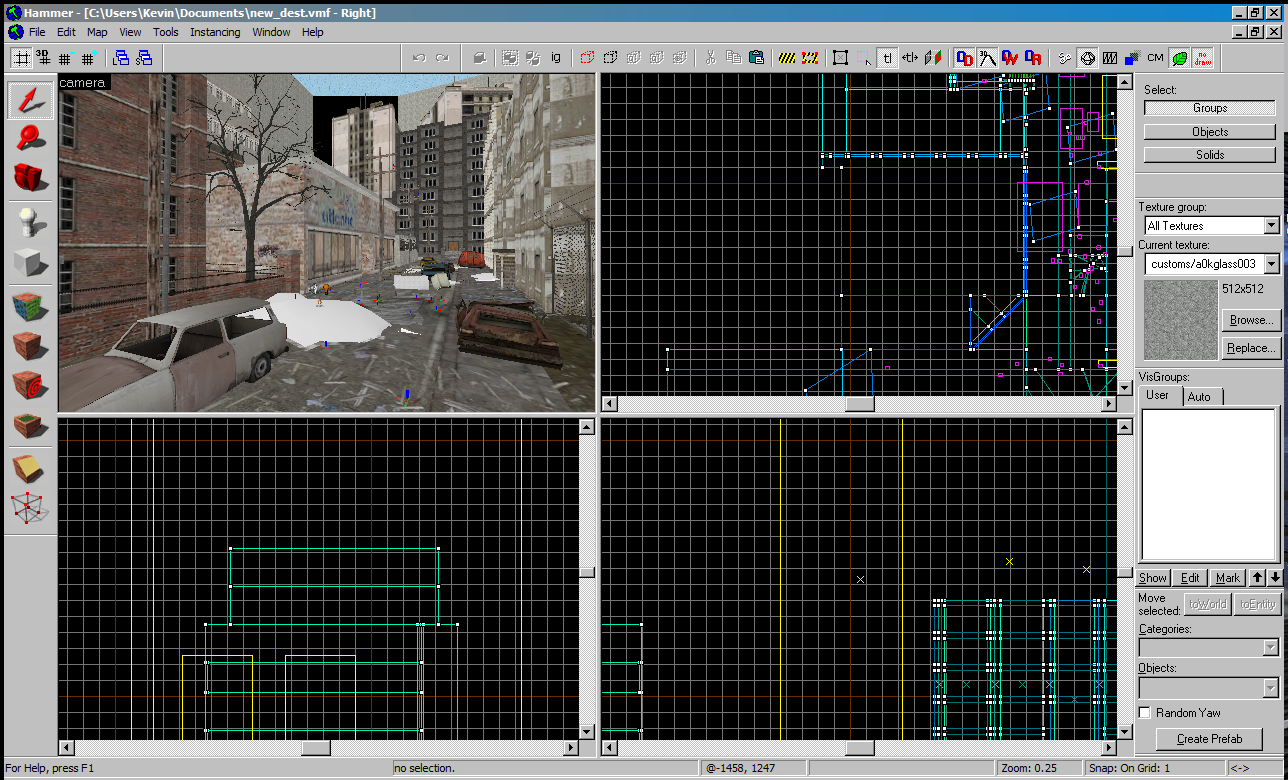This screenshot has width=1288, height=780.
Task: Select the Entity tool lightbulb
Action: click(x=30, y=223)
